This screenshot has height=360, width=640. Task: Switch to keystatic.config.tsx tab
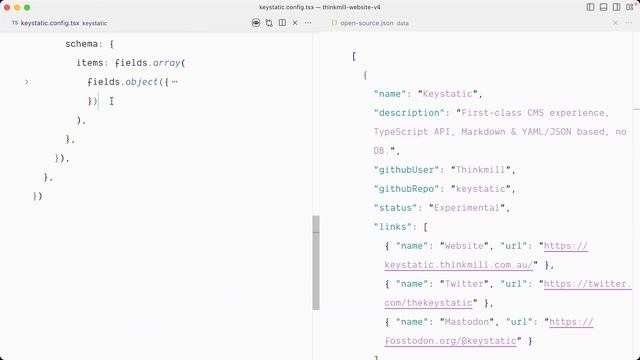click(x=60, y=23)
